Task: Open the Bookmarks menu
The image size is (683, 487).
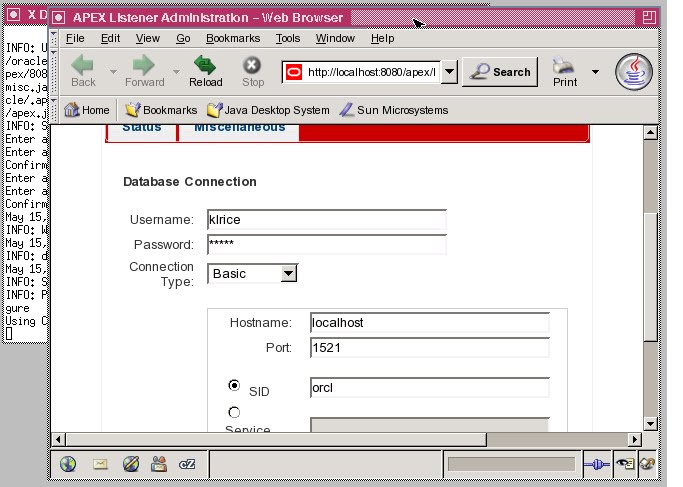Action: pos(233,38)
